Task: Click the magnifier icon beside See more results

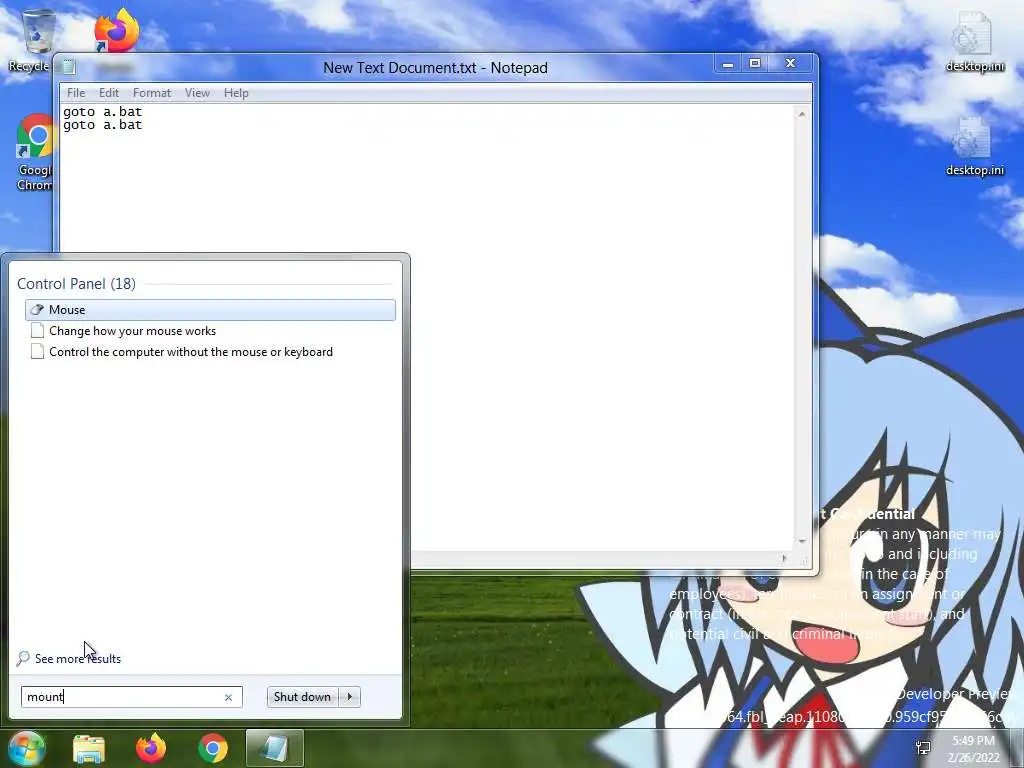Action: click(x=23, y=658)
